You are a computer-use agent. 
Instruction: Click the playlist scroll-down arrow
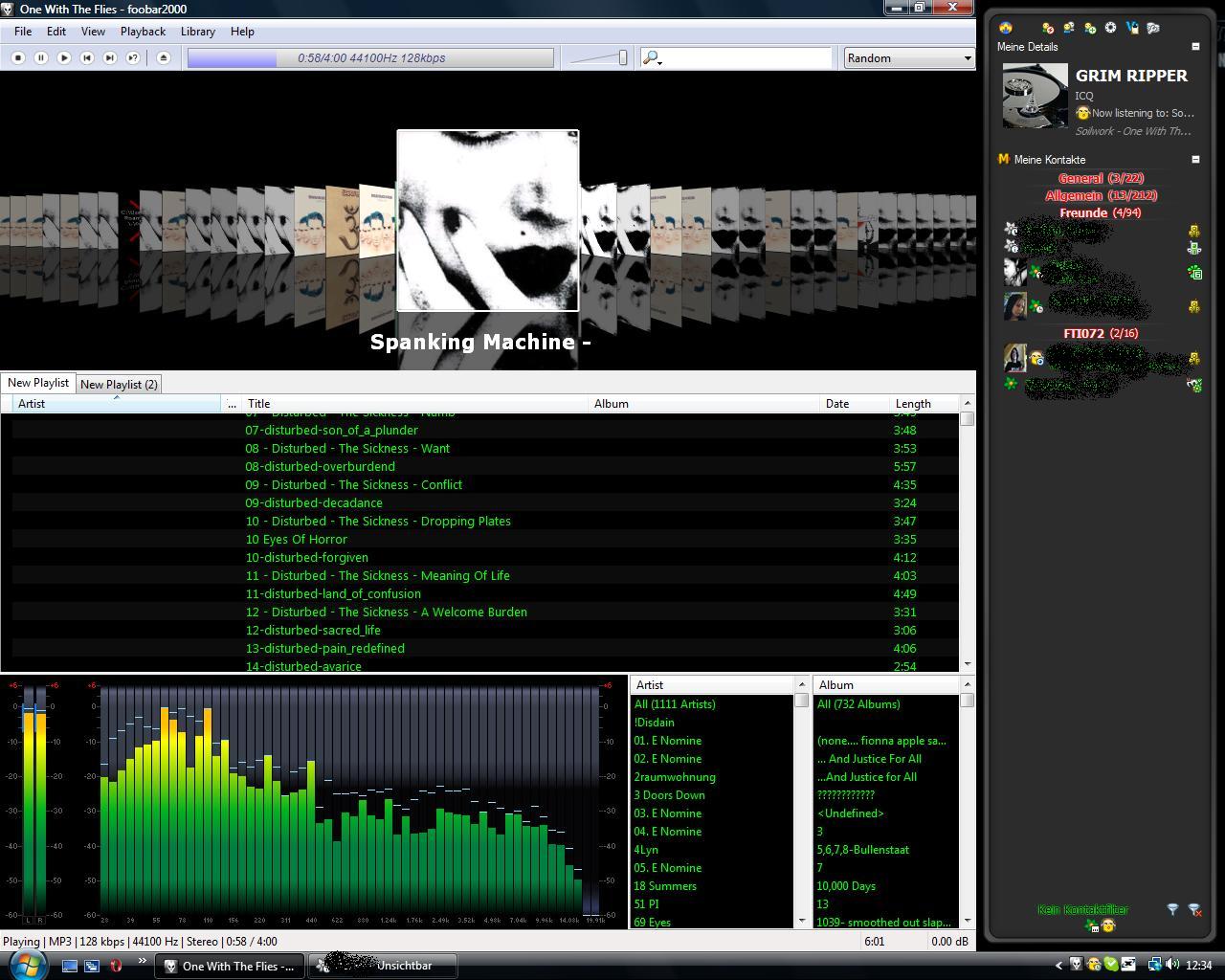point(967,664)
